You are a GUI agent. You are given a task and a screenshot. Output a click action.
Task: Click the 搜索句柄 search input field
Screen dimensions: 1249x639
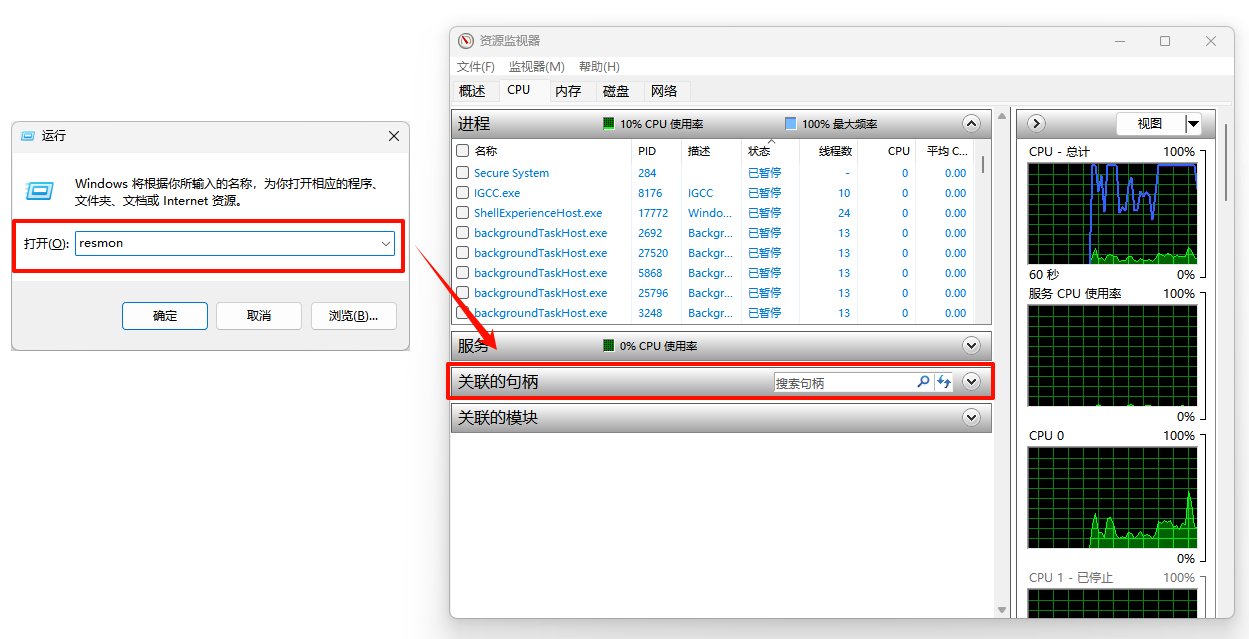843,383
